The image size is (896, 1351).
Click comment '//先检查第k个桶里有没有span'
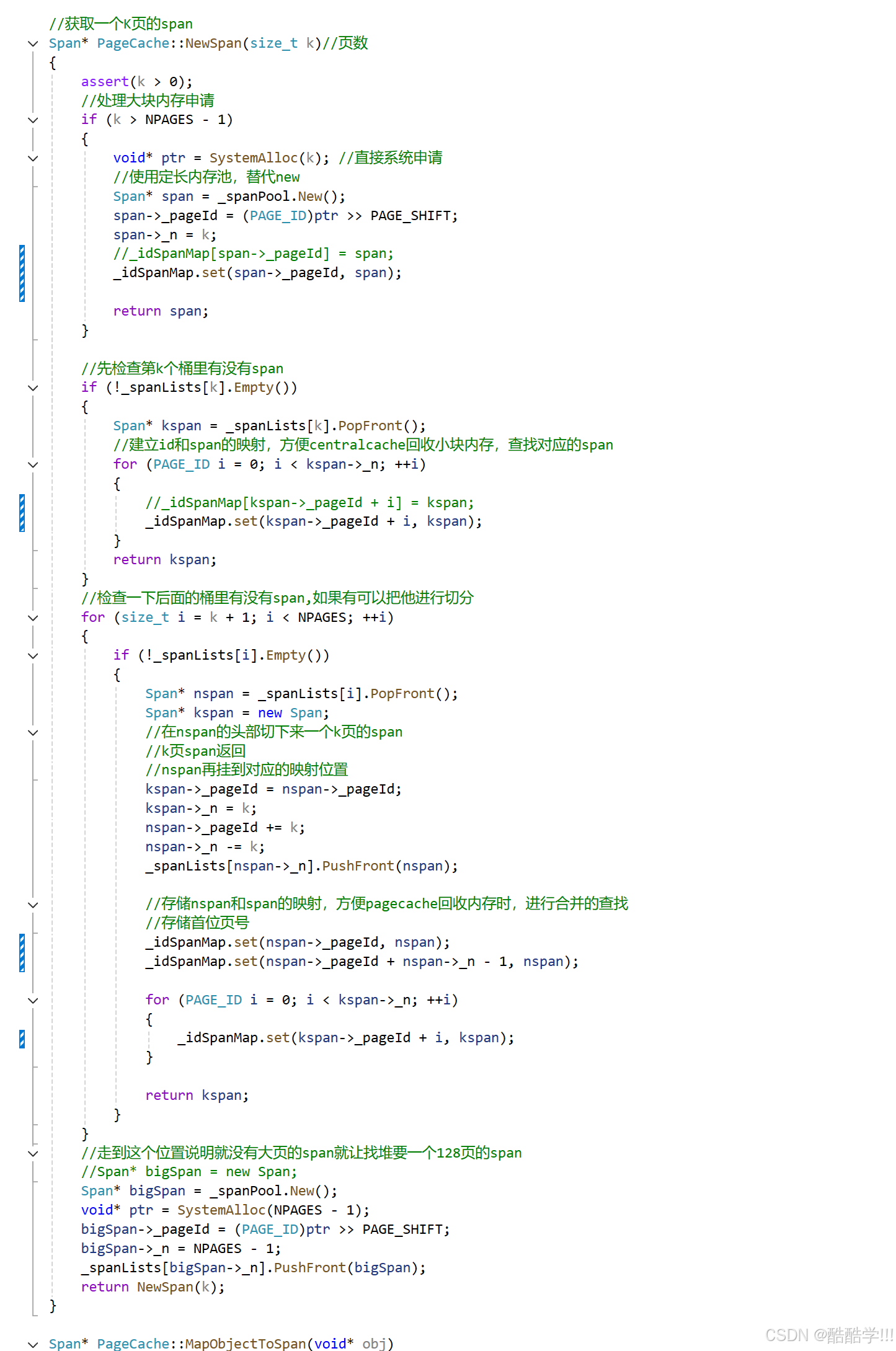click(x=182, y=368)
